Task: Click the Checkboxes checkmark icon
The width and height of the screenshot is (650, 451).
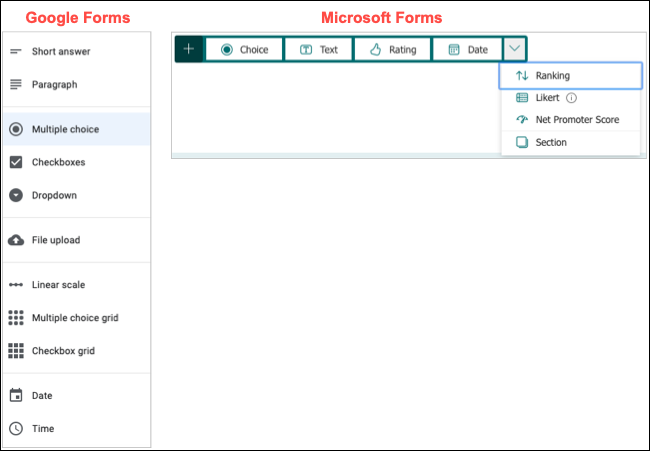Action: [x=16, y=162]
